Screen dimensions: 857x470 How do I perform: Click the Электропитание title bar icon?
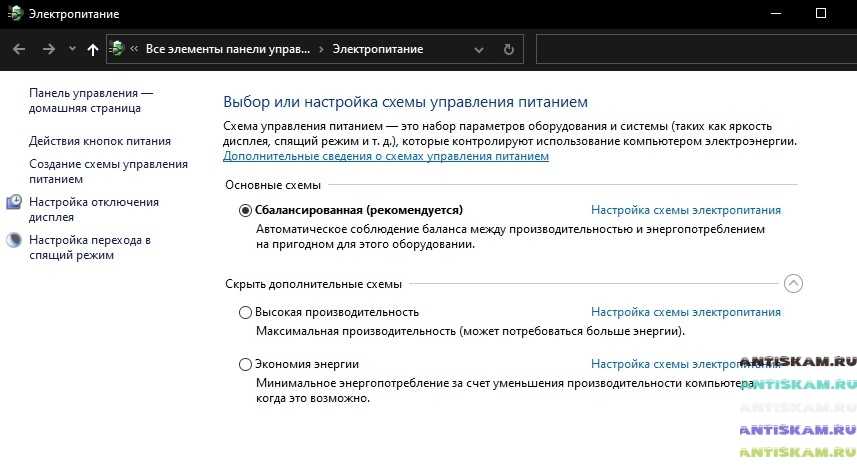point(13,14)
